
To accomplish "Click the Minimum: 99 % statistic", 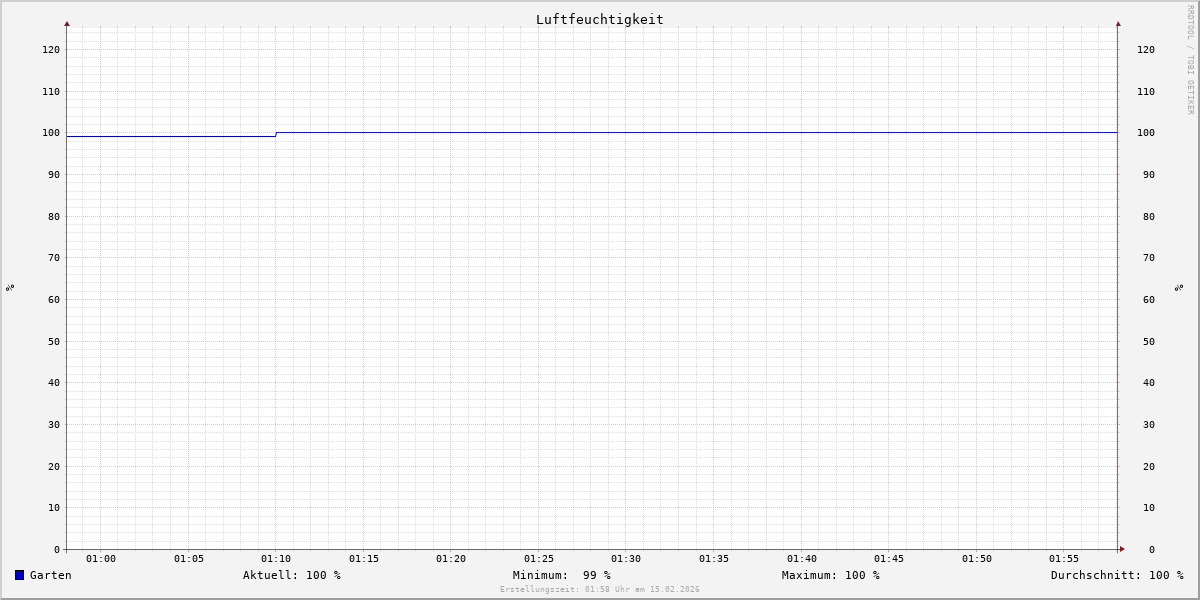I will 562,575.
